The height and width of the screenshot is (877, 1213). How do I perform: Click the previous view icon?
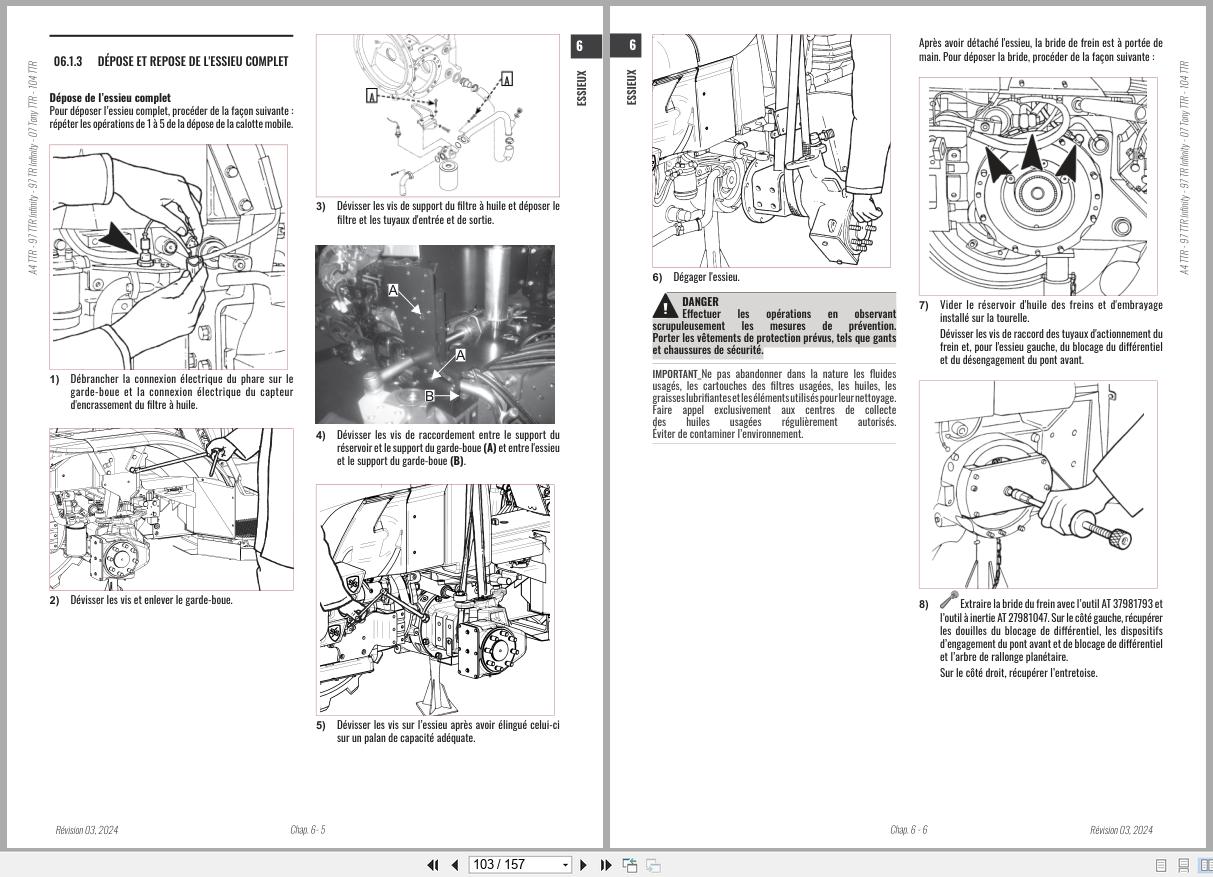click(630, 865)
